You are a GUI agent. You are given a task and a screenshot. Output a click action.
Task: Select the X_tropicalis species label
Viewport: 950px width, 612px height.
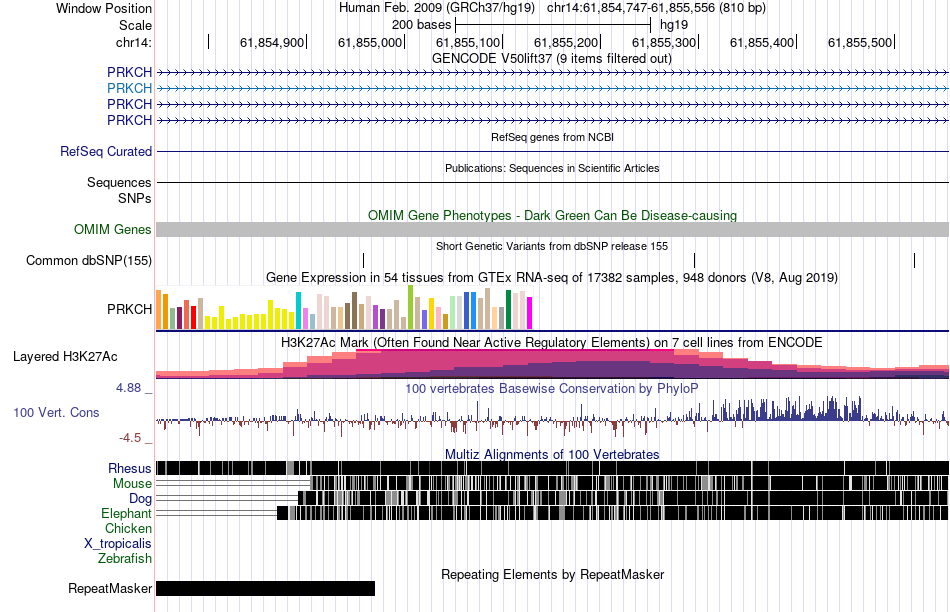point(118,544)
